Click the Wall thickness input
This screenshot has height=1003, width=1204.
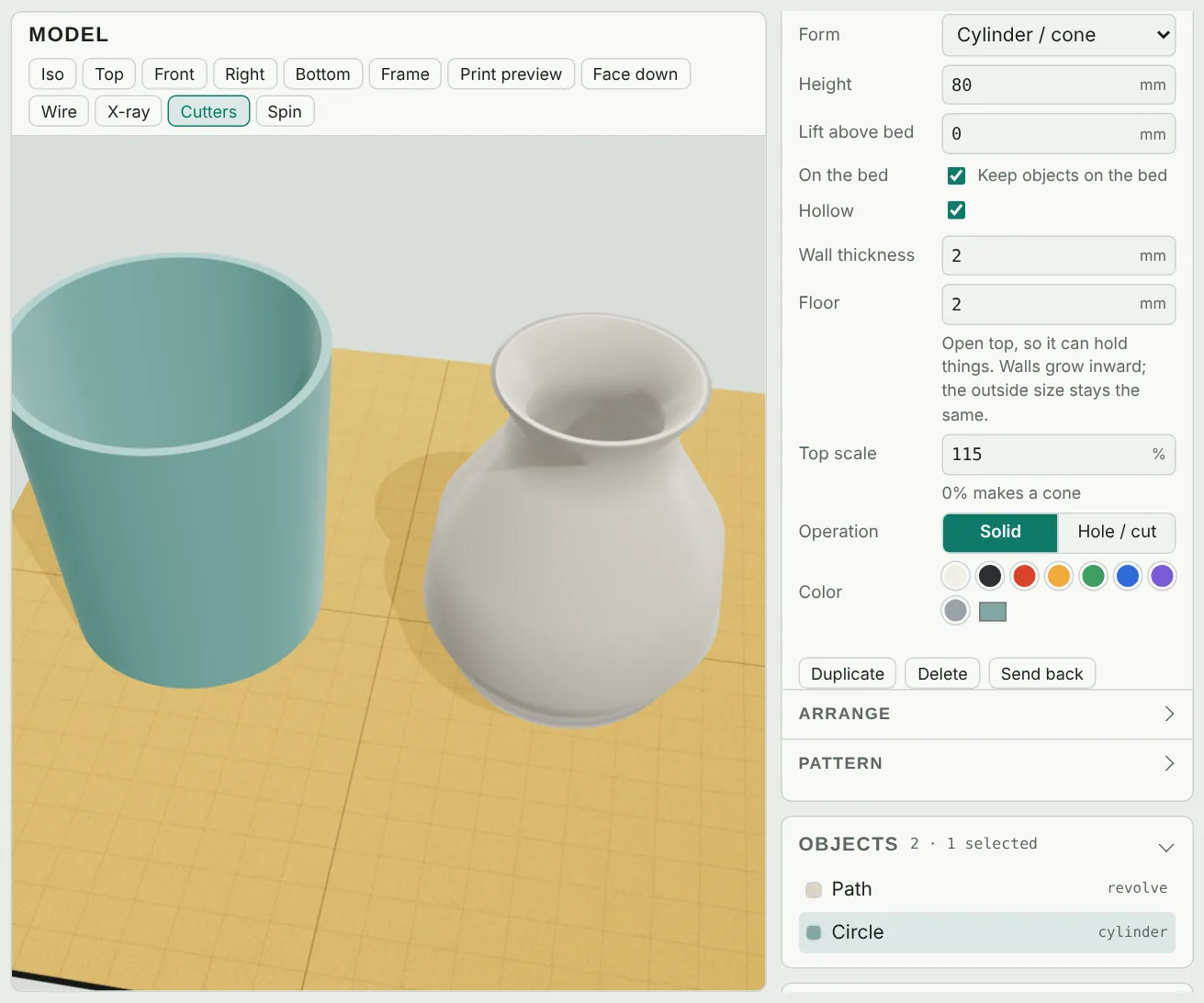coord(1059,255)
